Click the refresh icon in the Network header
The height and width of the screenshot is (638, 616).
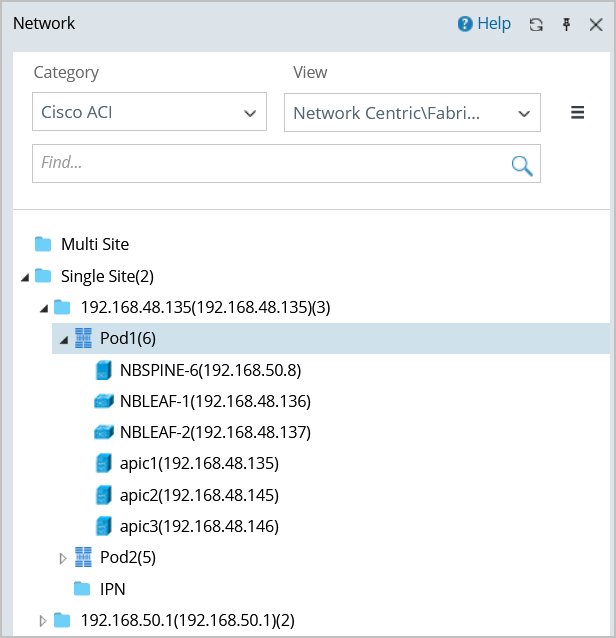point(536,24)
